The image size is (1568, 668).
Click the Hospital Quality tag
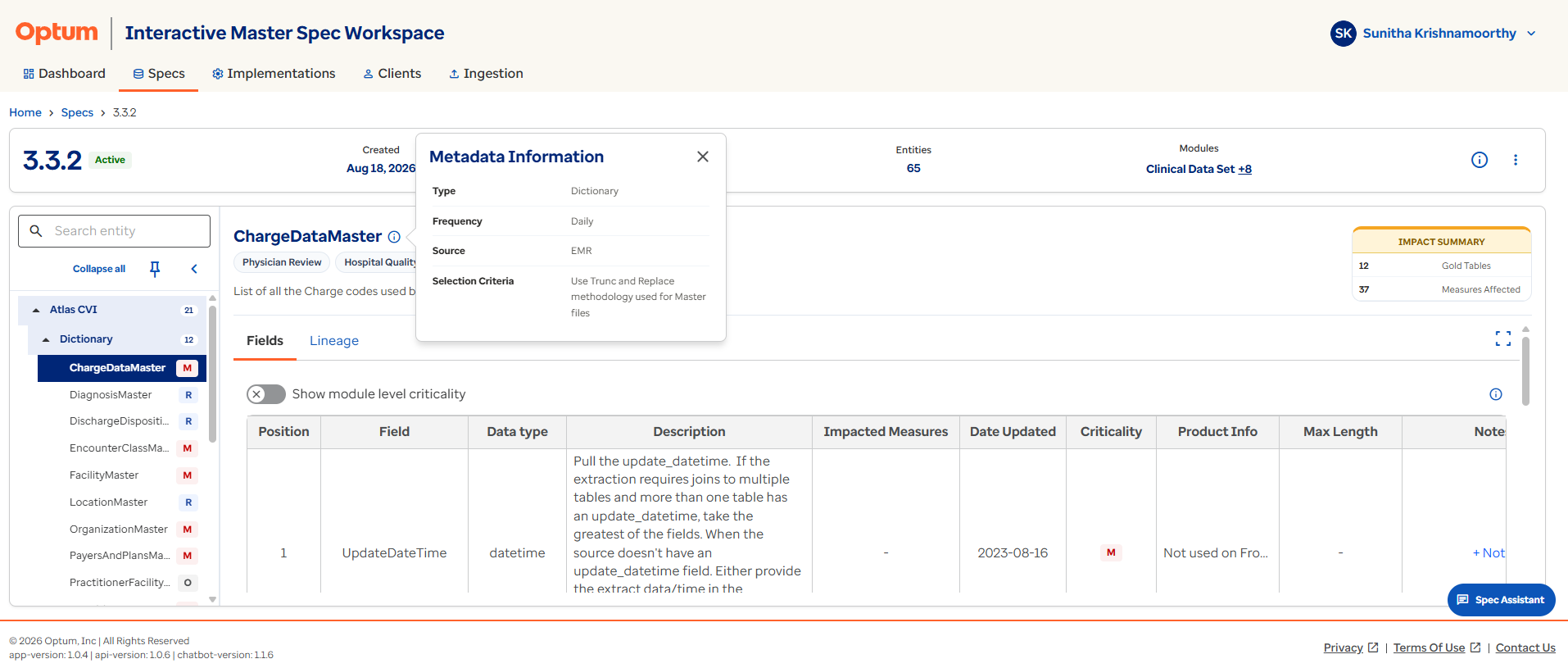(x=378, y=262)
